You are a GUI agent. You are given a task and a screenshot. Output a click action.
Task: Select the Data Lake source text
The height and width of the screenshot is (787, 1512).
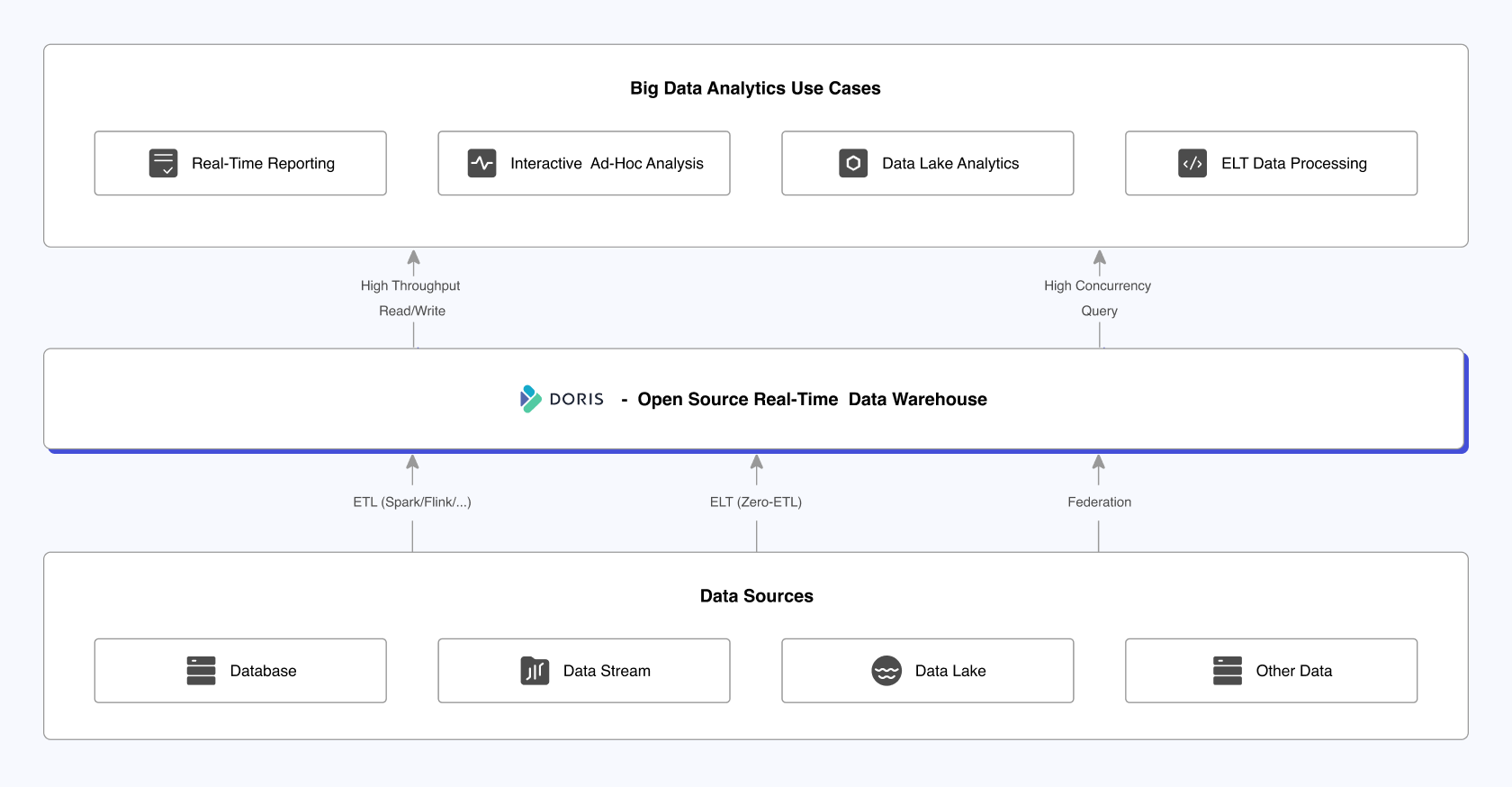coord(950,671)
